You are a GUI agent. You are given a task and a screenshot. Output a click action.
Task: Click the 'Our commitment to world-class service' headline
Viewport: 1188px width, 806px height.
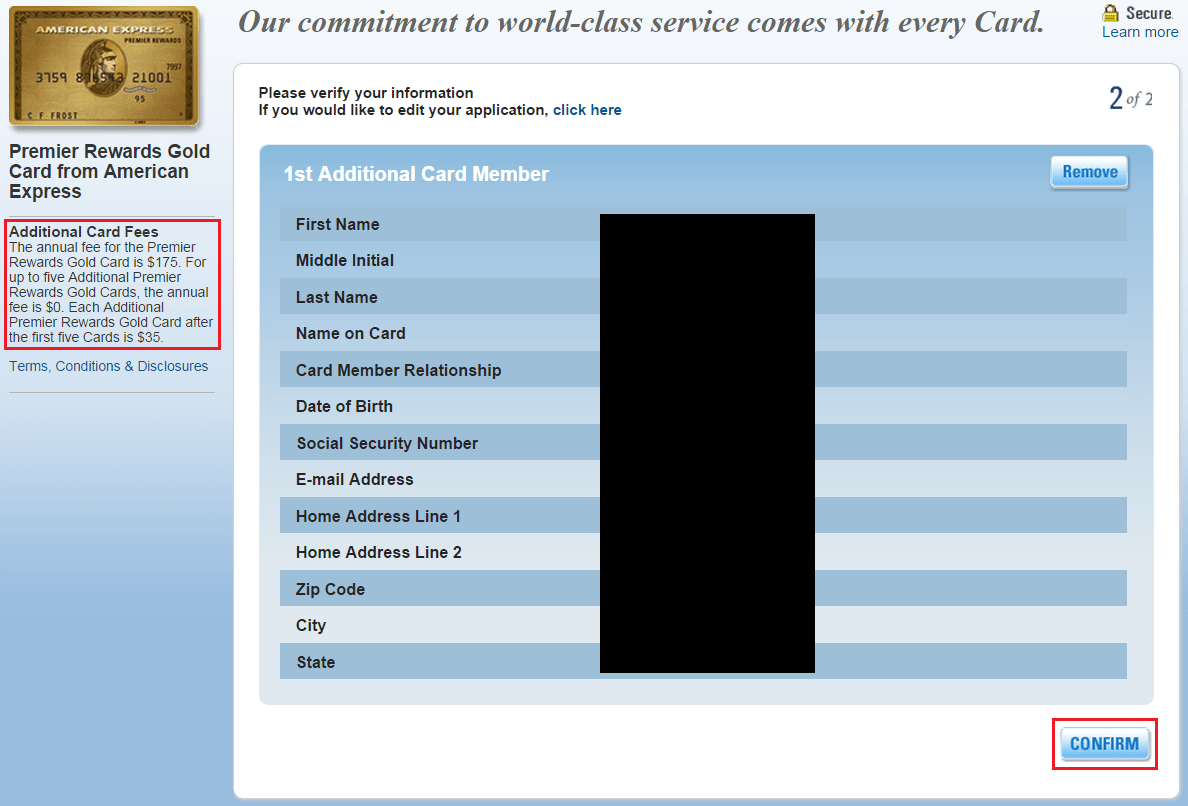[641, 22]
